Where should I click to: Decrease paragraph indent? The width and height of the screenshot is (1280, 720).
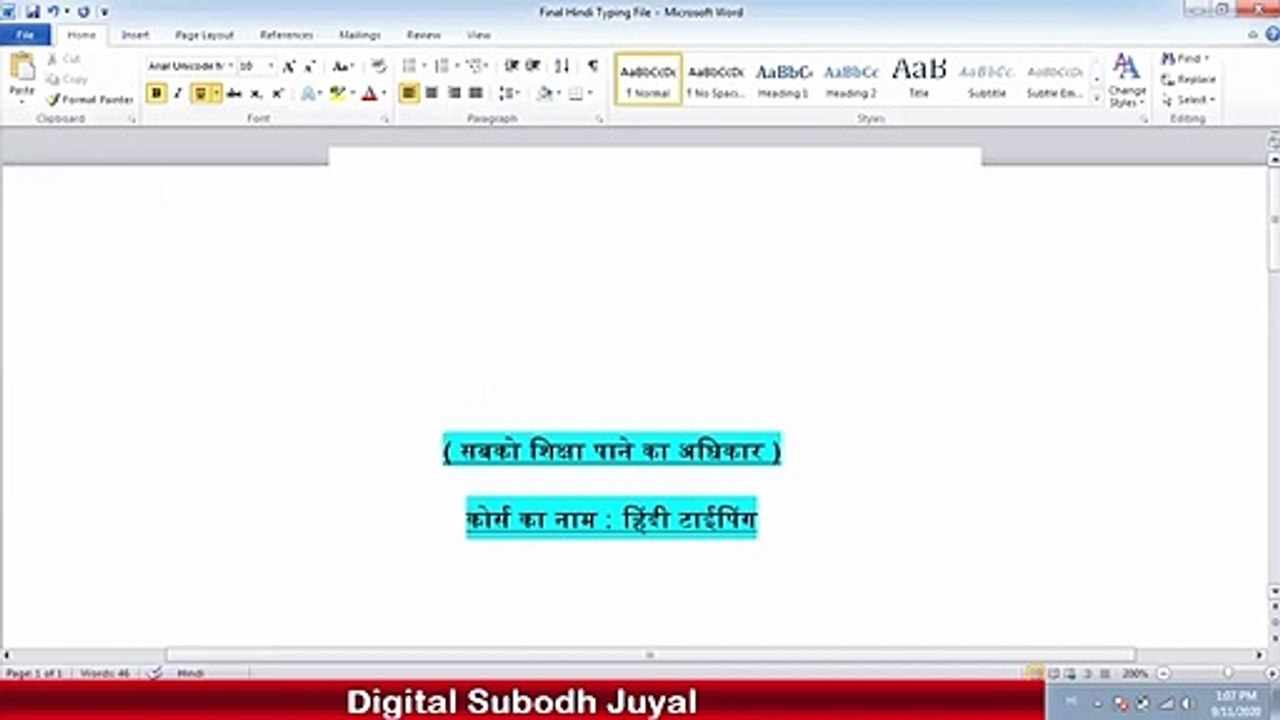[x=512, y=66]
